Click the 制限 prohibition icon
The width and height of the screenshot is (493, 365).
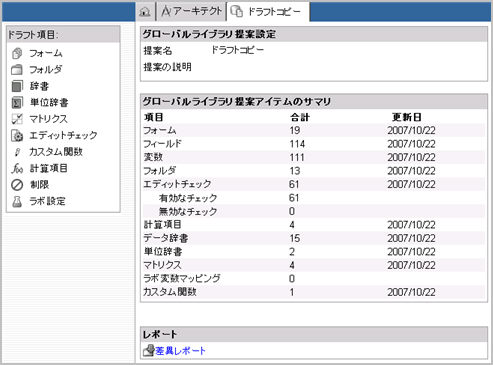coord(17,185)
